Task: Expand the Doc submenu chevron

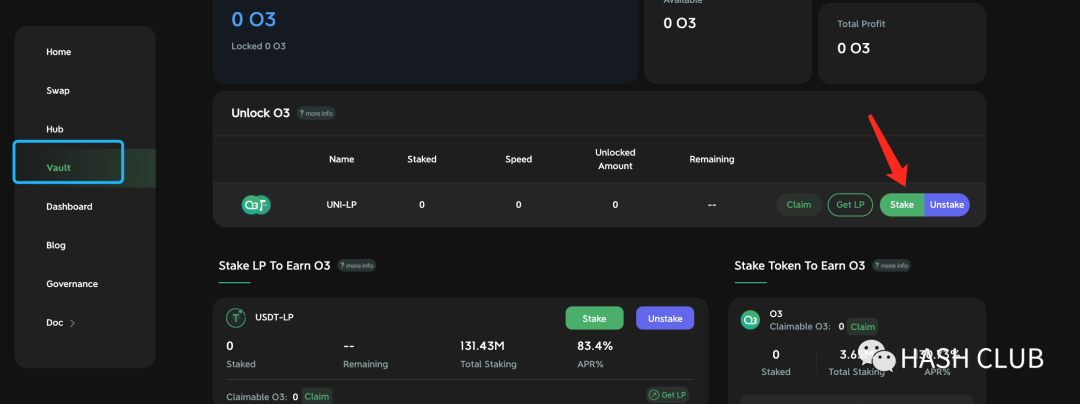Action: [72, 323]
